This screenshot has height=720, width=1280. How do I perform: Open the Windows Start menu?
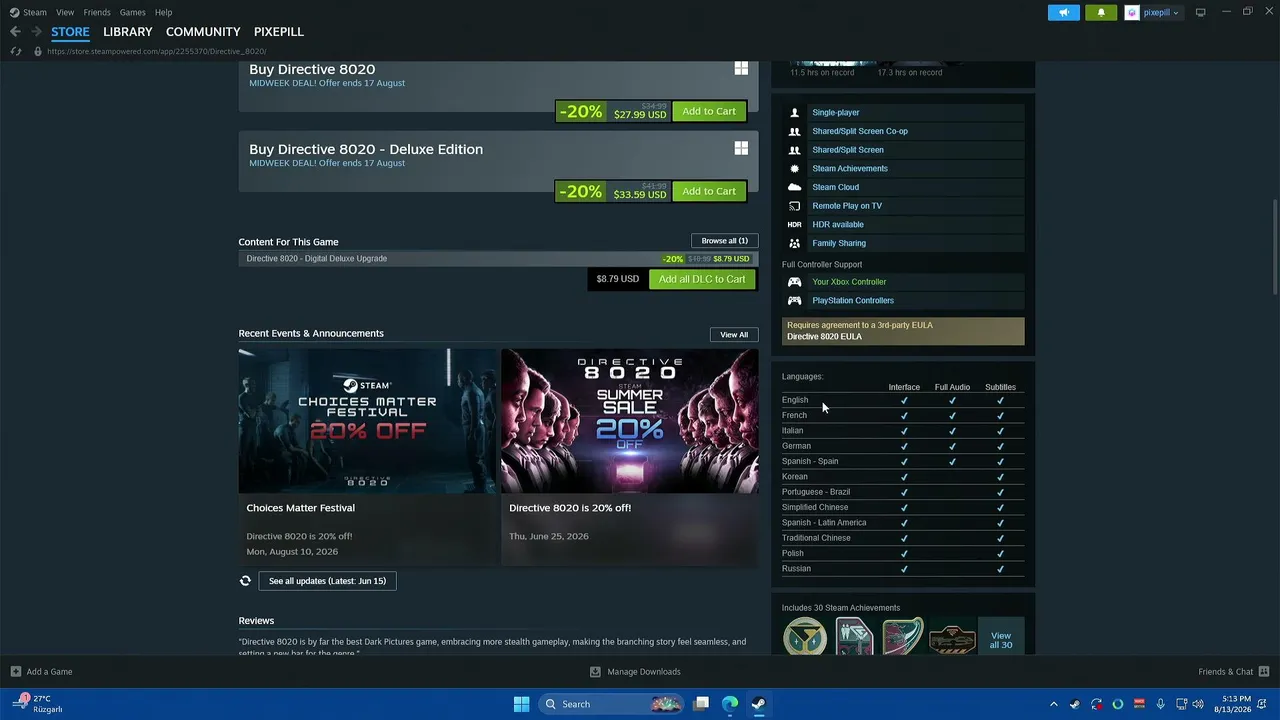click(521, 704)
